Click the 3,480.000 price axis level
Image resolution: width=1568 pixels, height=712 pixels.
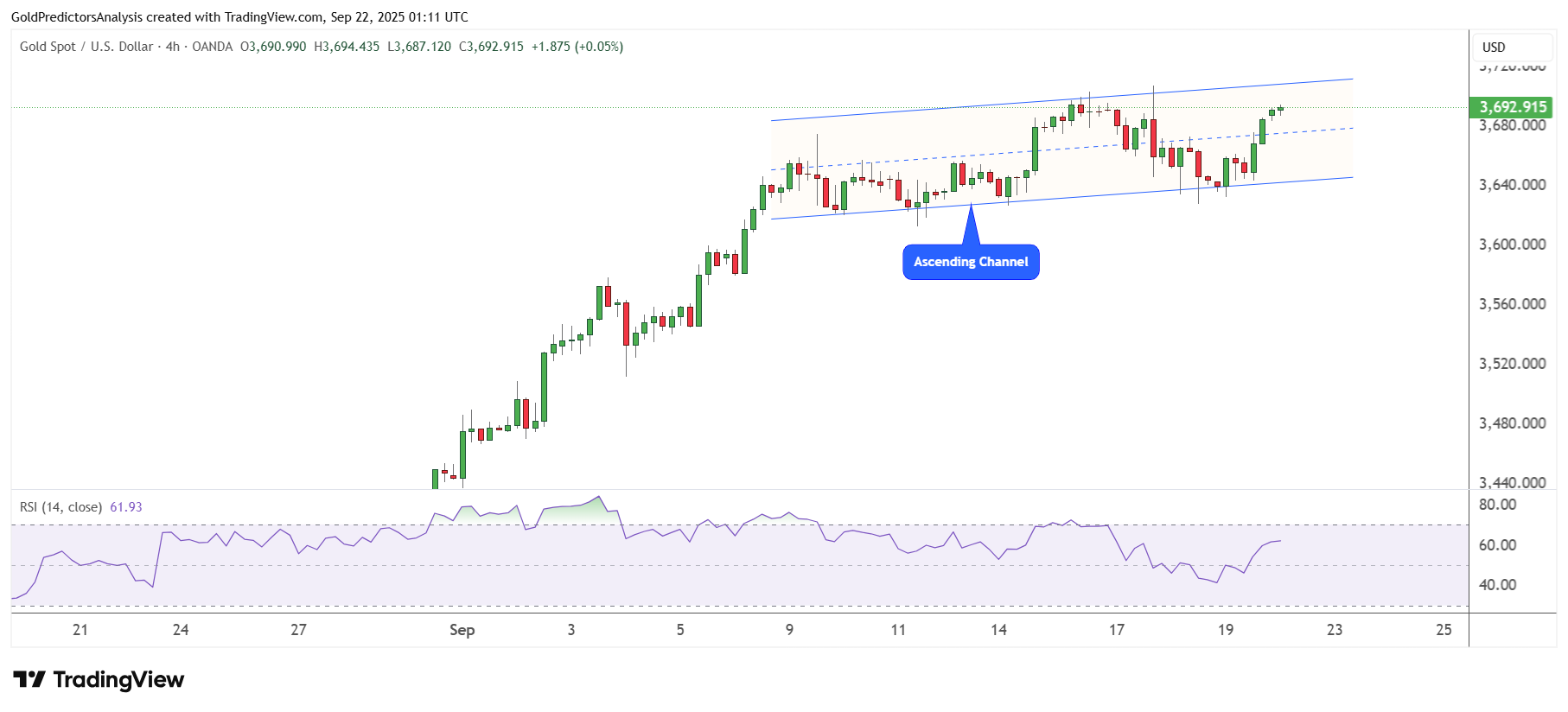(x=1512, y=423)
